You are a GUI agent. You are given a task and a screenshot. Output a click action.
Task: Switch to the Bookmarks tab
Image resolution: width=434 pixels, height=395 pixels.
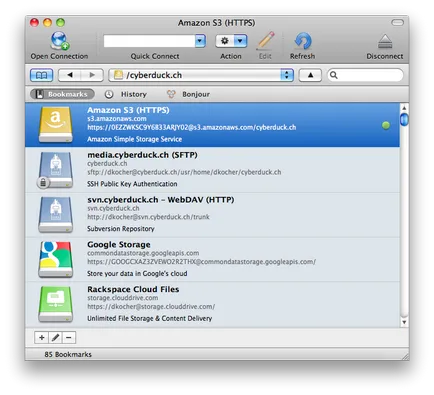(x=62, y=94)
